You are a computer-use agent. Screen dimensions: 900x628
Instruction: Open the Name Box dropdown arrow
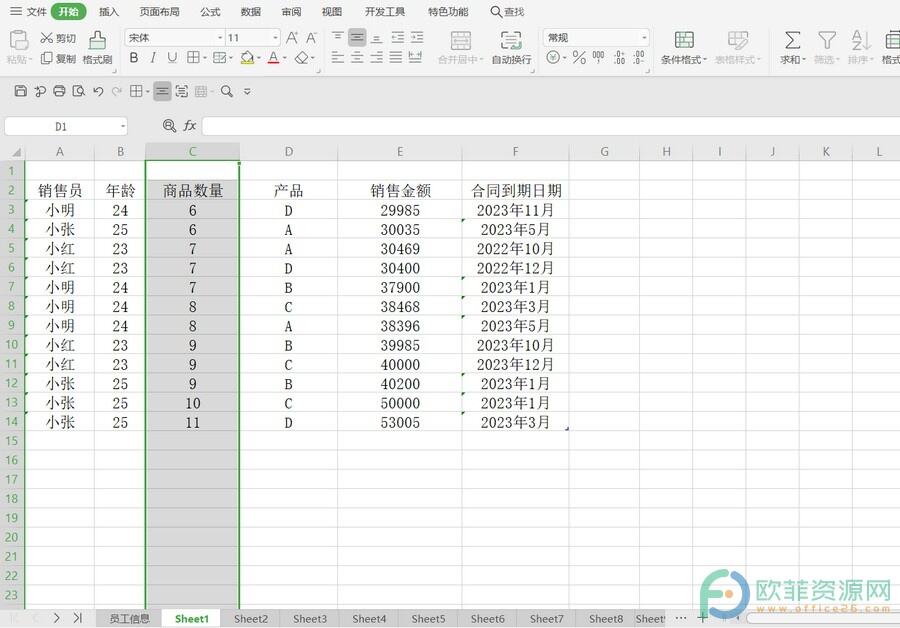click(122, 126)
